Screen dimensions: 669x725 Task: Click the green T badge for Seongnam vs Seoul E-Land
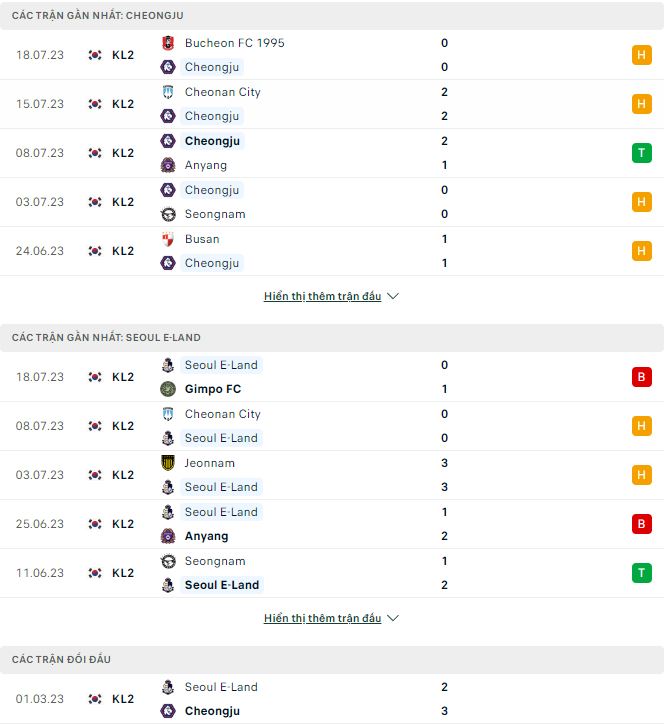coord(641,573)
